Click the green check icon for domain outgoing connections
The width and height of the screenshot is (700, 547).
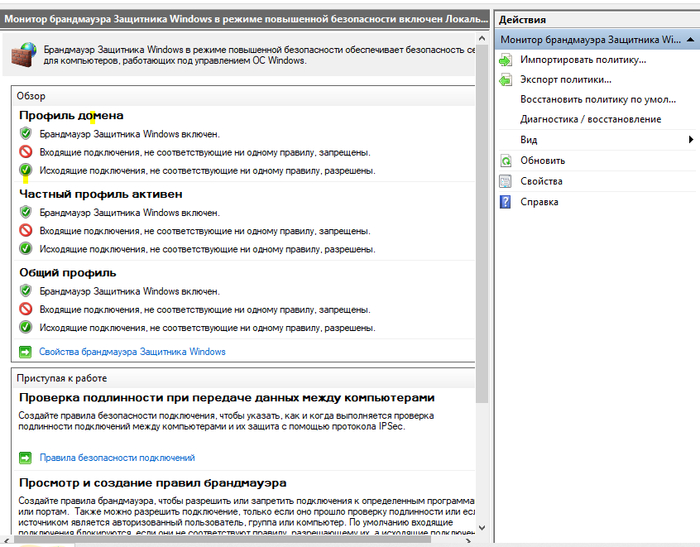(26, 170)
